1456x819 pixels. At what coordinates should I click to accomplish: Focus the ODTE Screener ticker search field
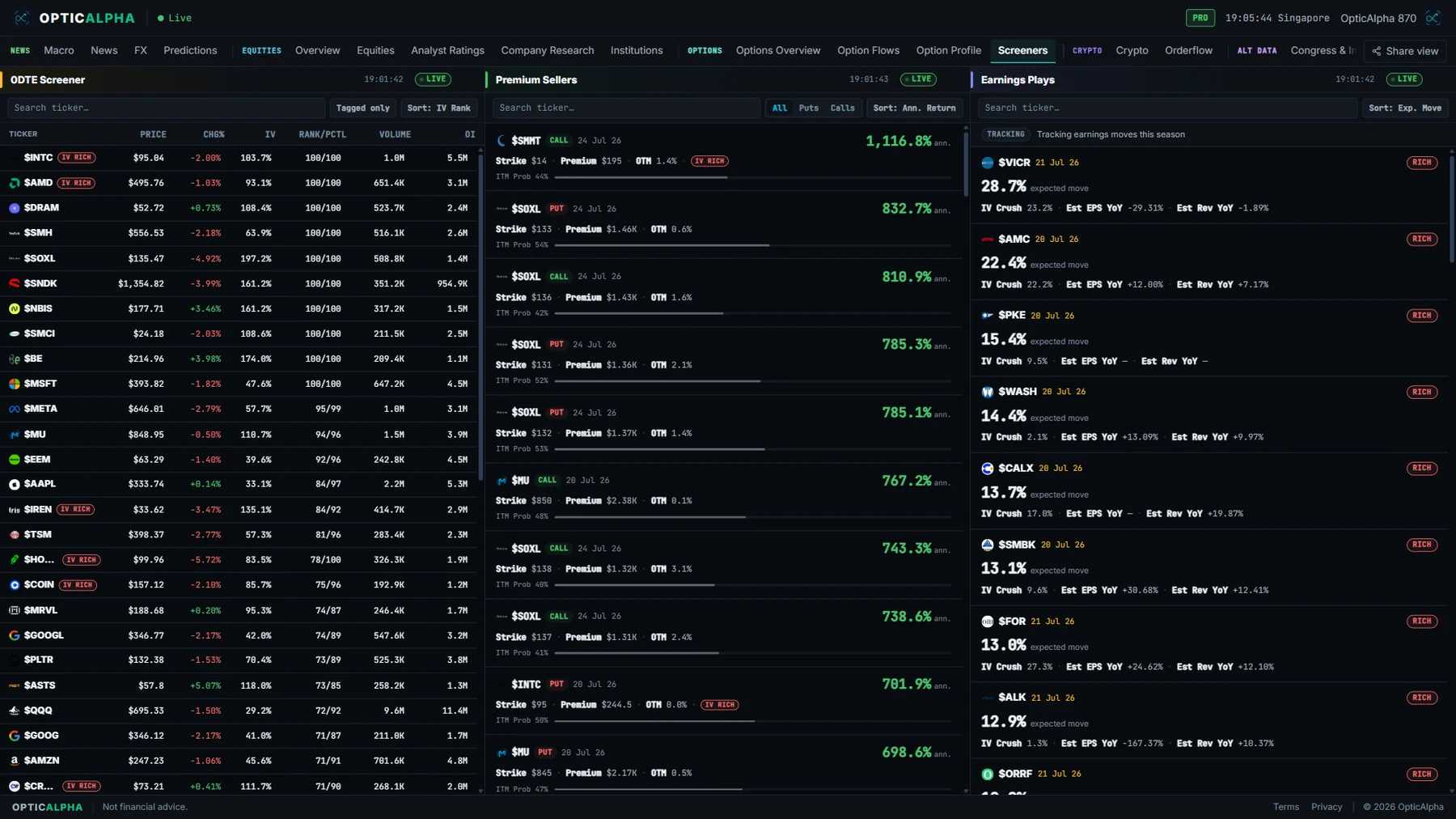pos(166,108)
